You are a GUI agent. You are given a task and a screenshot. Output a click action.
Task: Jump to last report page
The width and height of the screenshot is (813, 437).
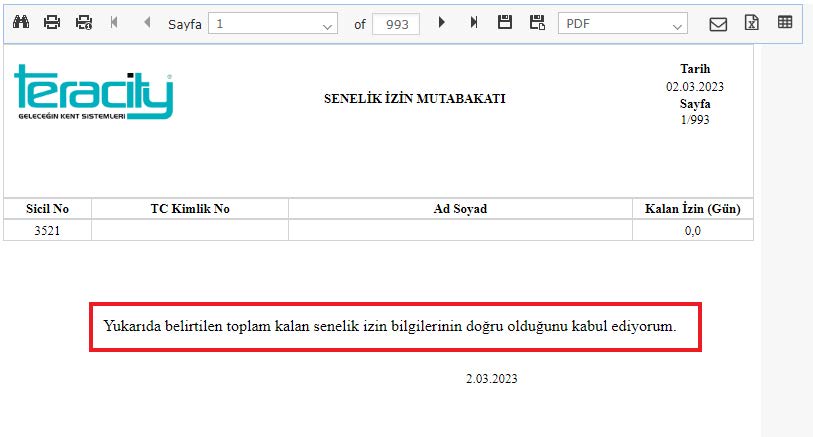(x=473, y=22)
